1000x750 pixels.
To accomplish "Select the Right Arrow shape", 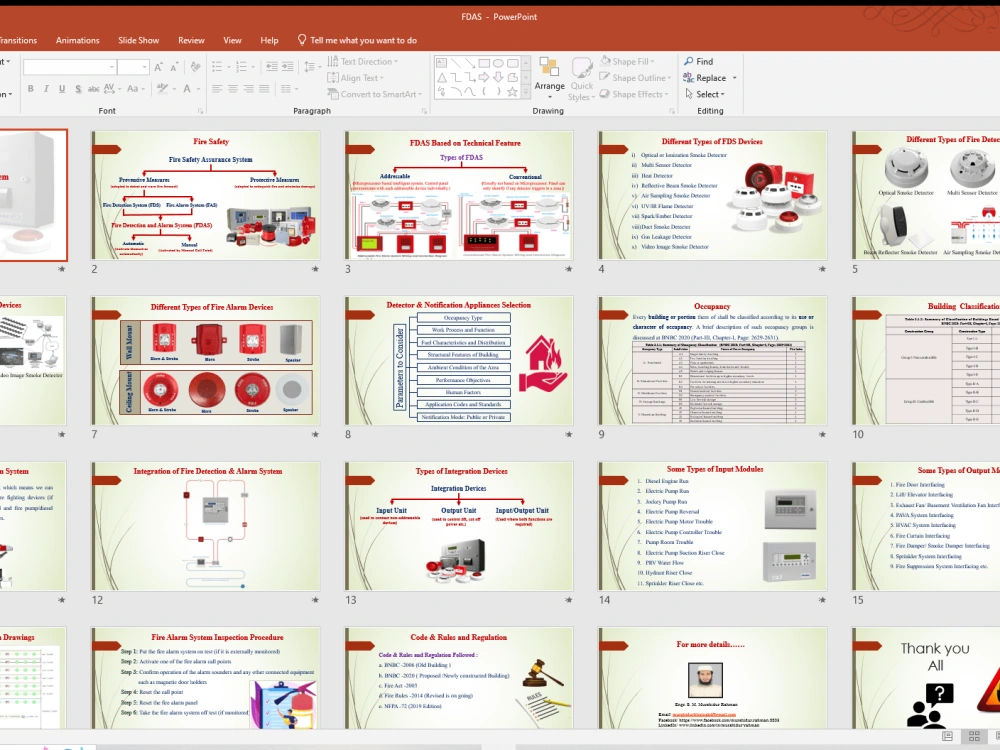I will tap(484, 77).
